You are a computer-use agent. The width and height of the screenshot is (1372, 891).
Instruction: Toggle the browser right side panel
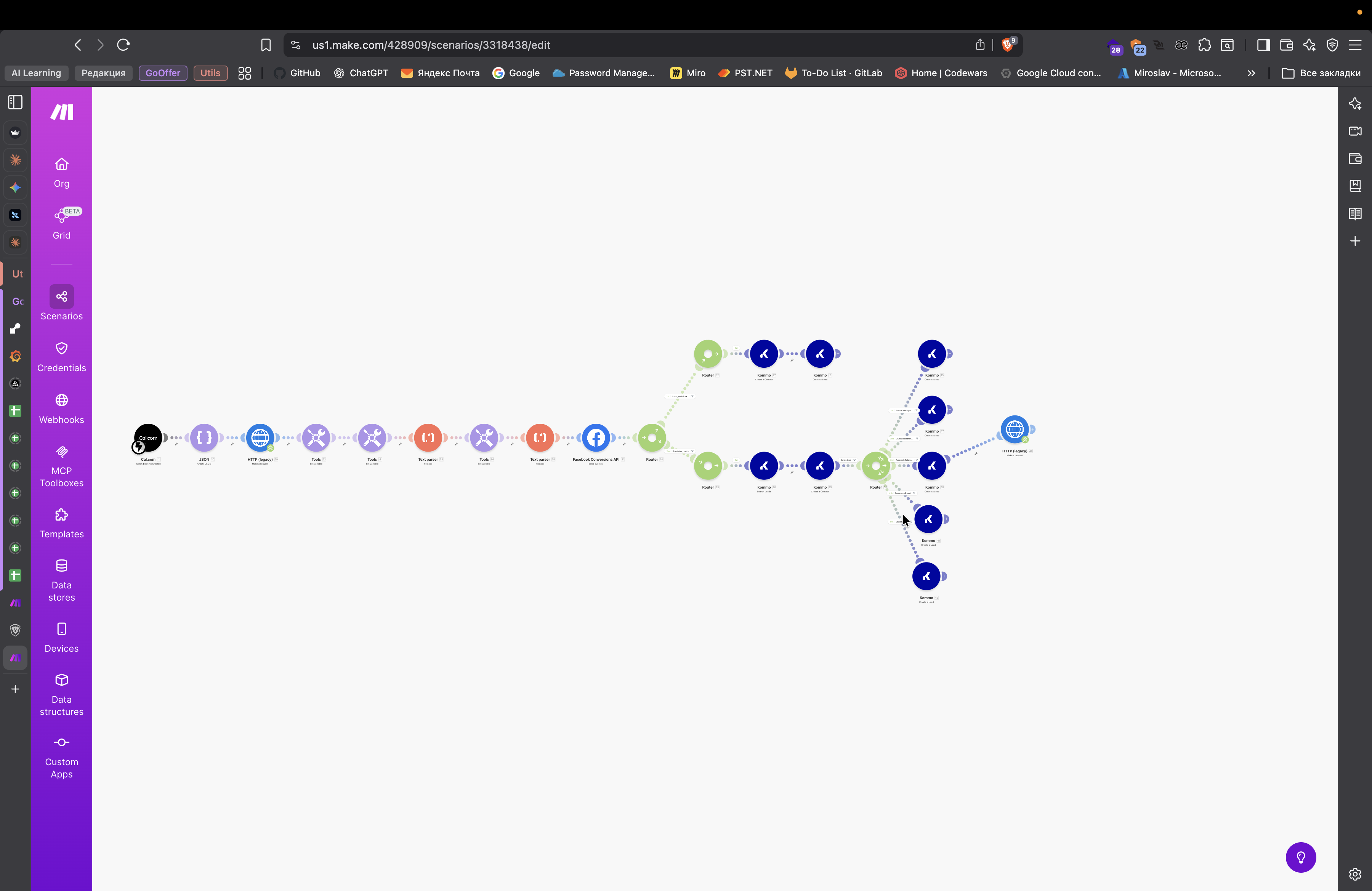click(x=1263, y=45)
